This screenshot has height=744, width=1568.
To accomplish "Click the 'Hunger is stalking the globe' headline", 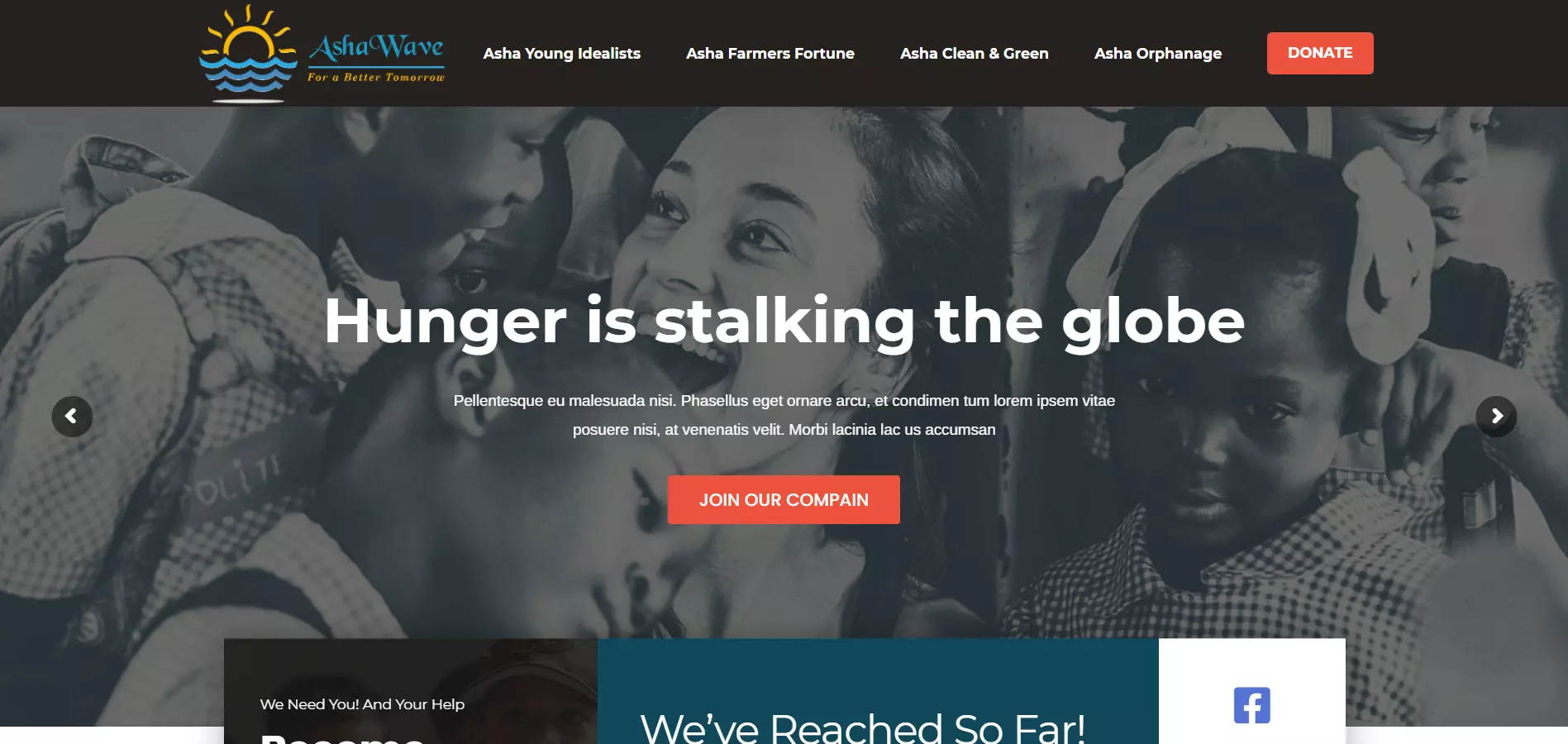I will pyautogui.click(x=784, y=322).
